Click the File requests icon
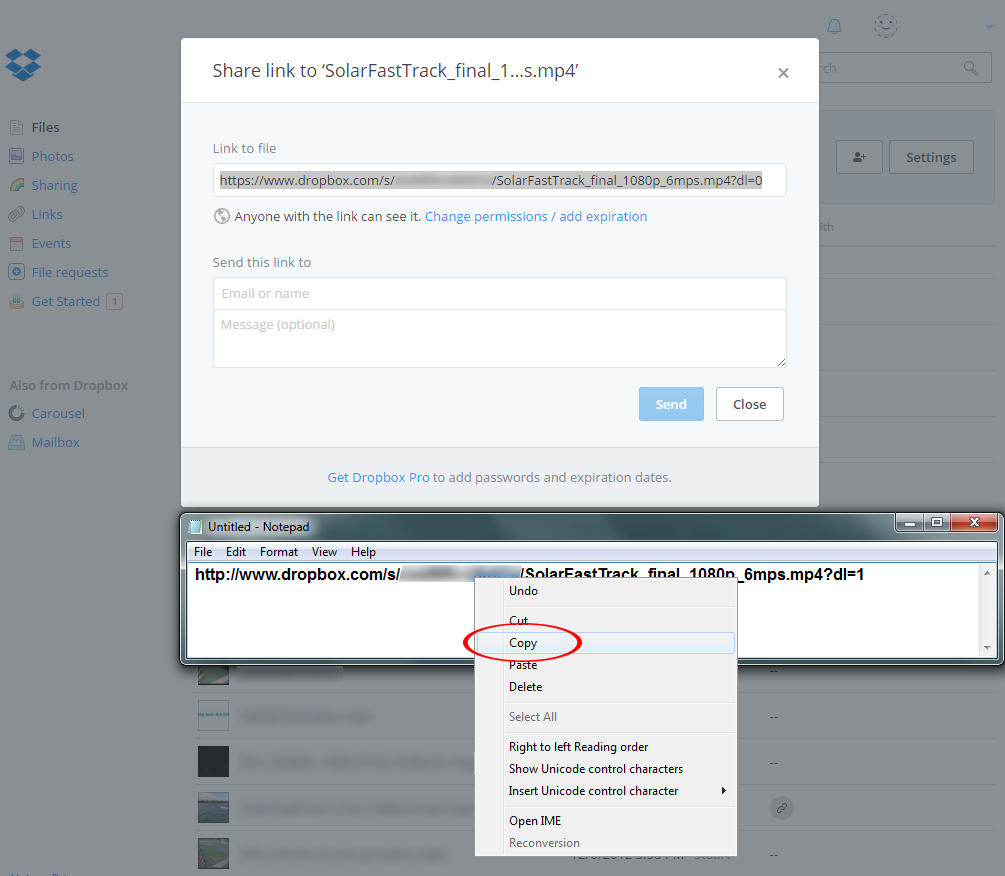 [17, 272]
